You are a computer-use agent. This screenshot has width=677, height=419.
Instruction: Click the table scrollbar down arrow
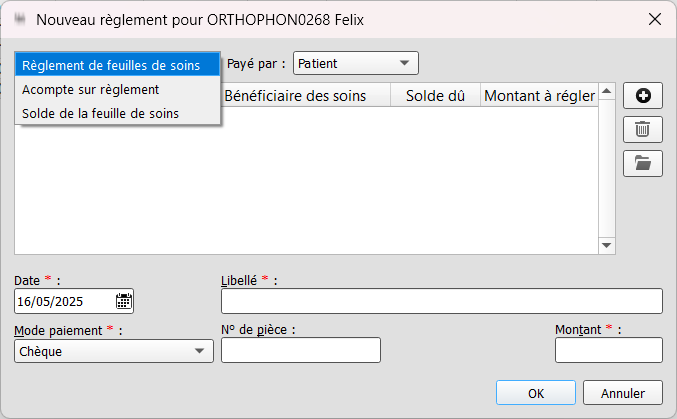pyautogui.click(x=607, y=245)
